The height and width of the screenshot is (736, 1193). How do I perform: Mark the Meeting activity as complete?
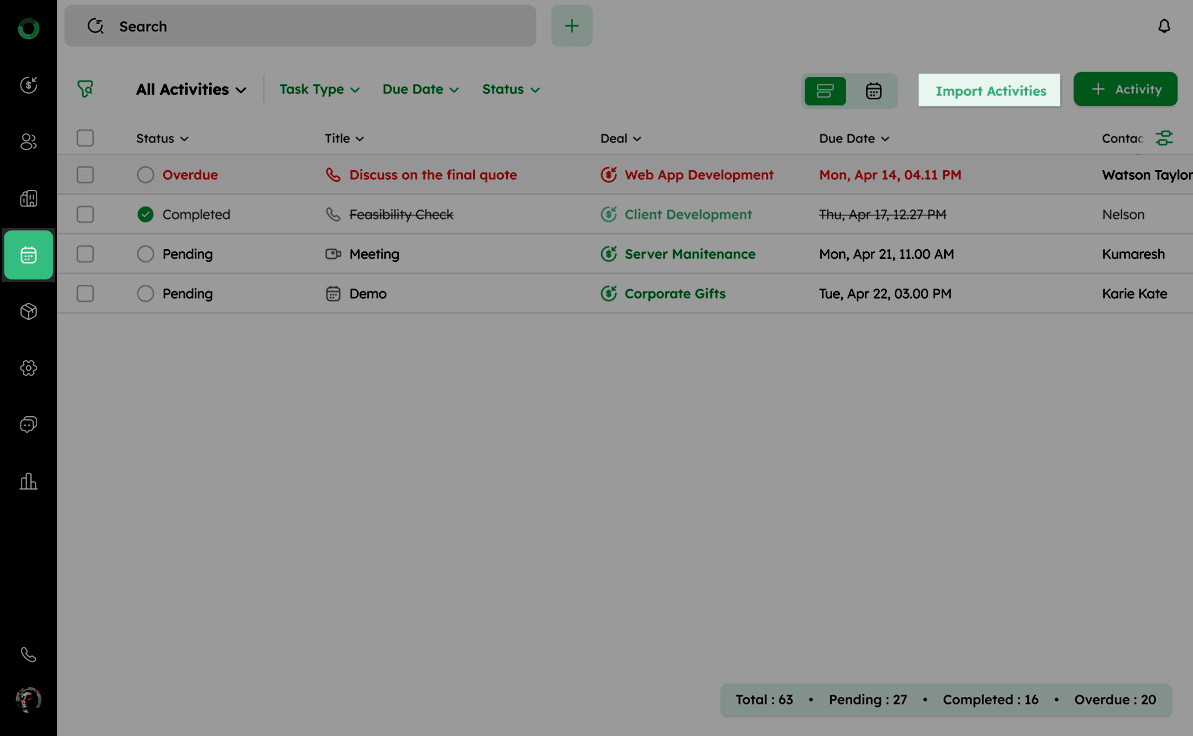coord(146,254)
